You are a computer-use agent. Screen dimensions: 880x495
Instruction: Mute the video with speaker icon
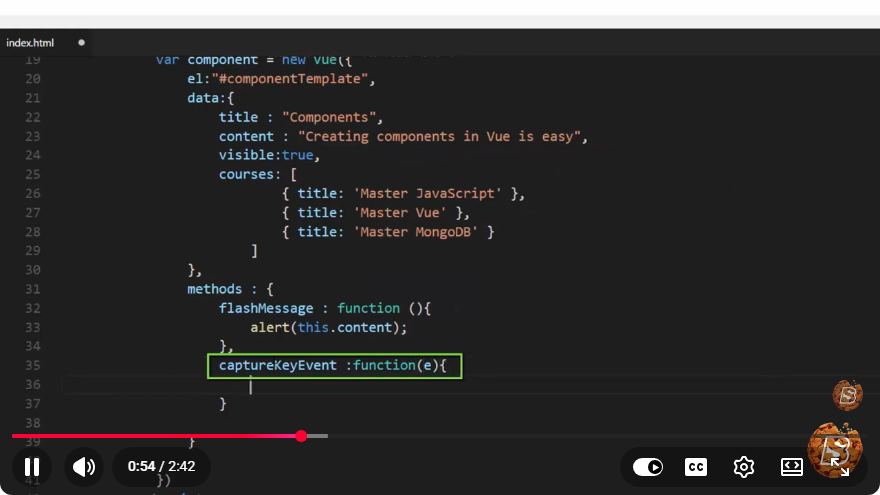tap(84, 466)
